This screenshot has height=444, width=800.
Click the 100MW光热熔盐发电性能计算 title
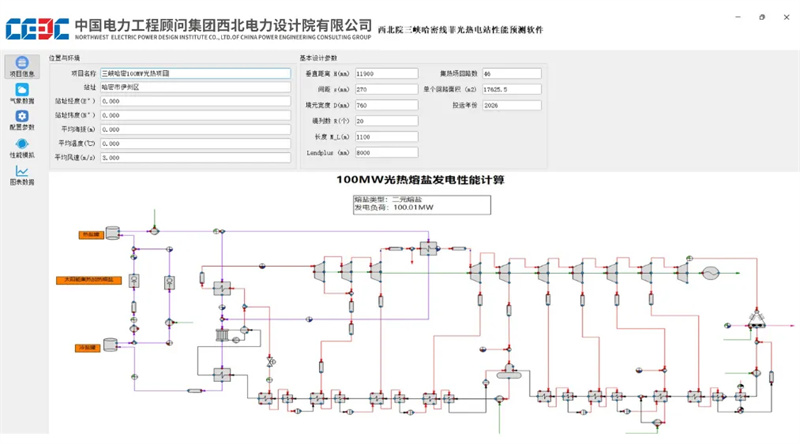pyautogui.click(x=420, y=180)
